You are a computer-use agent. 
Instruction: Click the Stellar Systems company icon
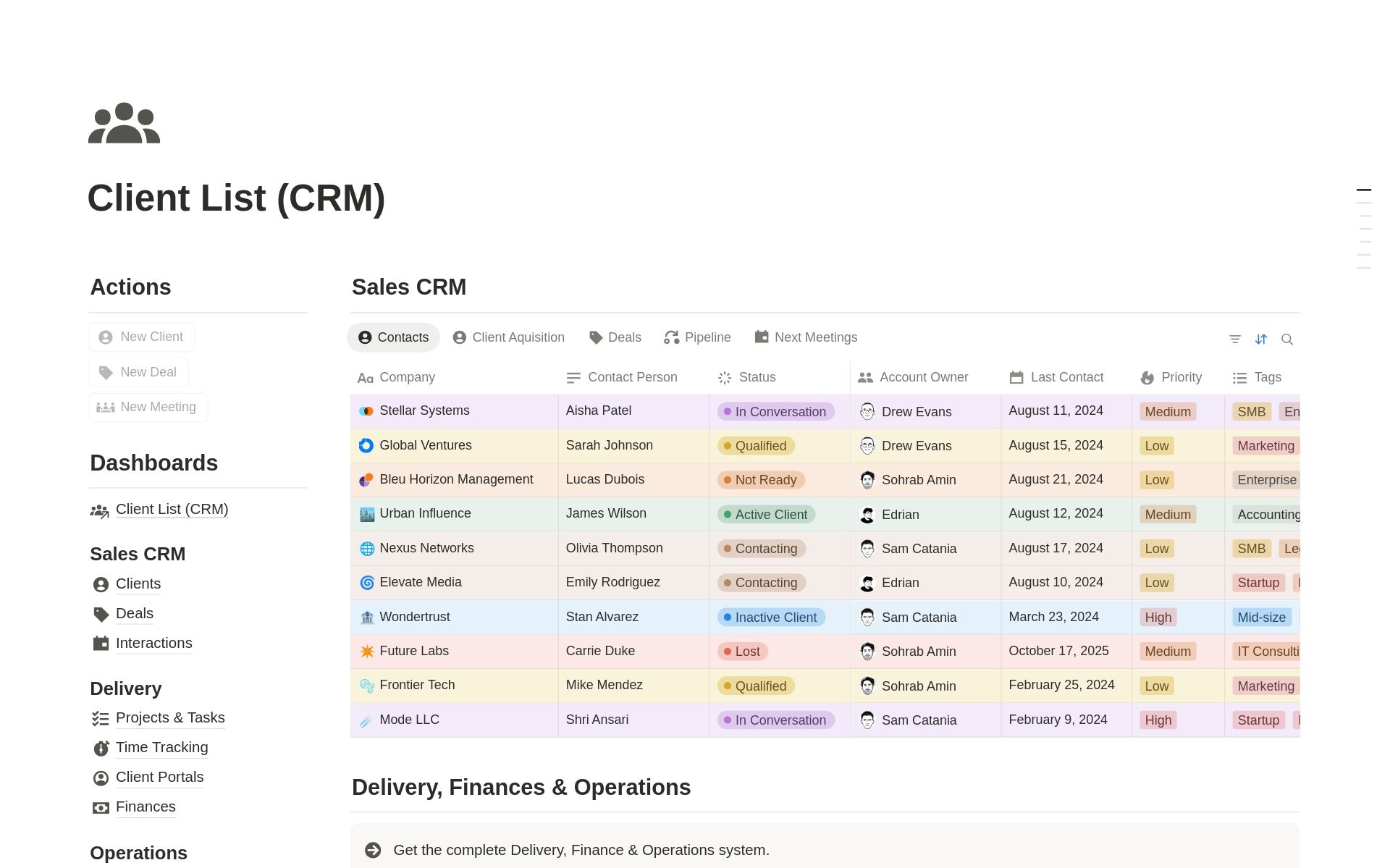point(366,411)
